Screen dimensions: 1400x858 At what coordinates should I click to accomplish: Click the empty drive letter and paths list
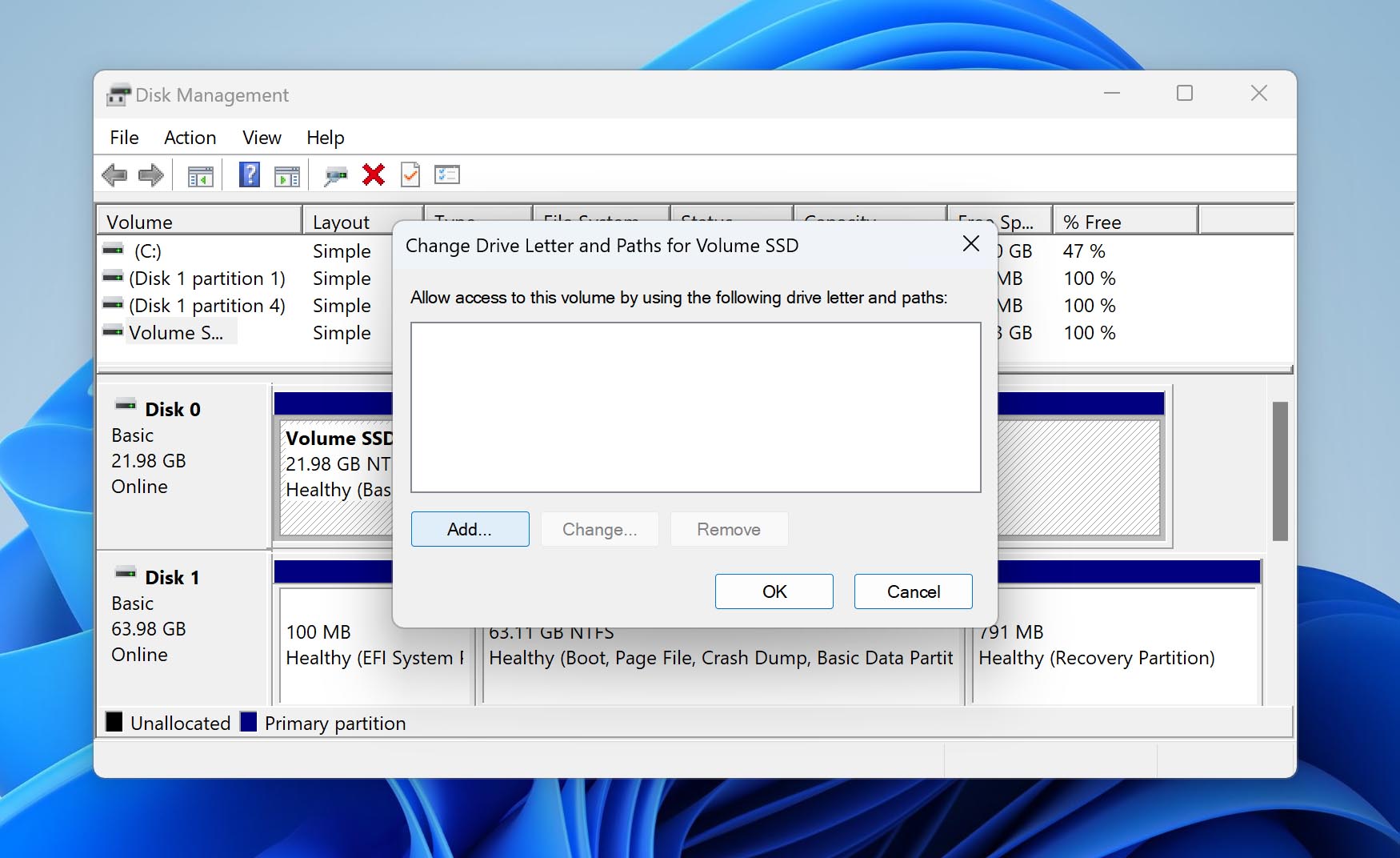[696, 407]
